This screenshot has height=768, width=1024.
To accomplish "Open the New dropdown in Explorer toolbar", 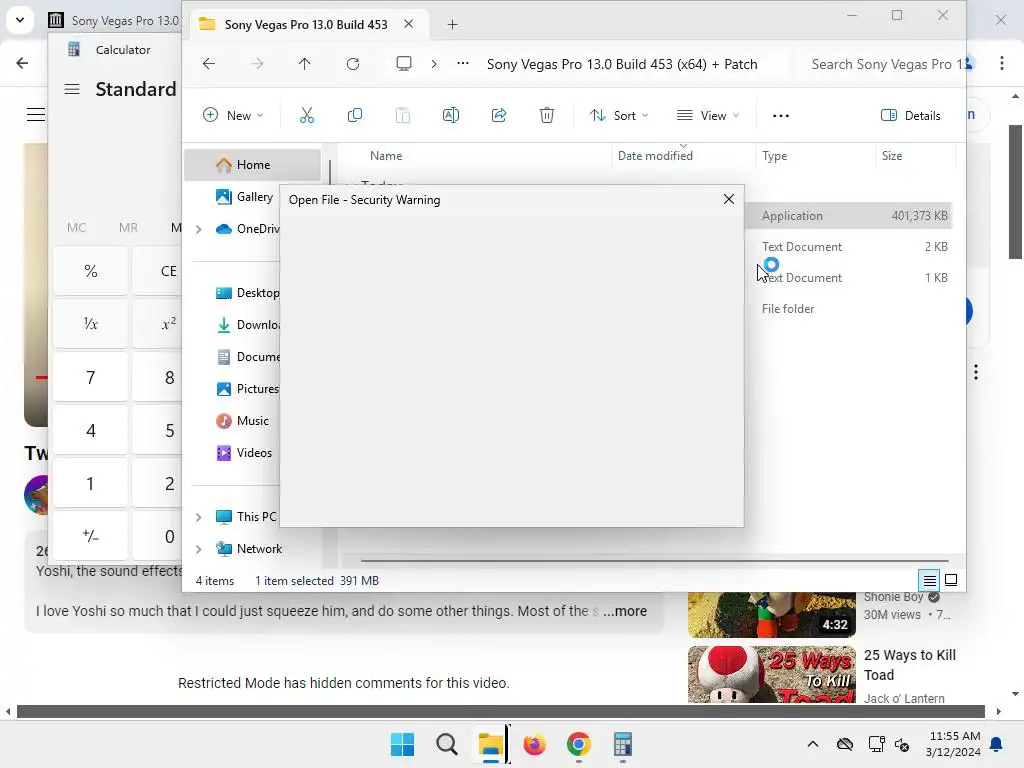I will point(233,116).
